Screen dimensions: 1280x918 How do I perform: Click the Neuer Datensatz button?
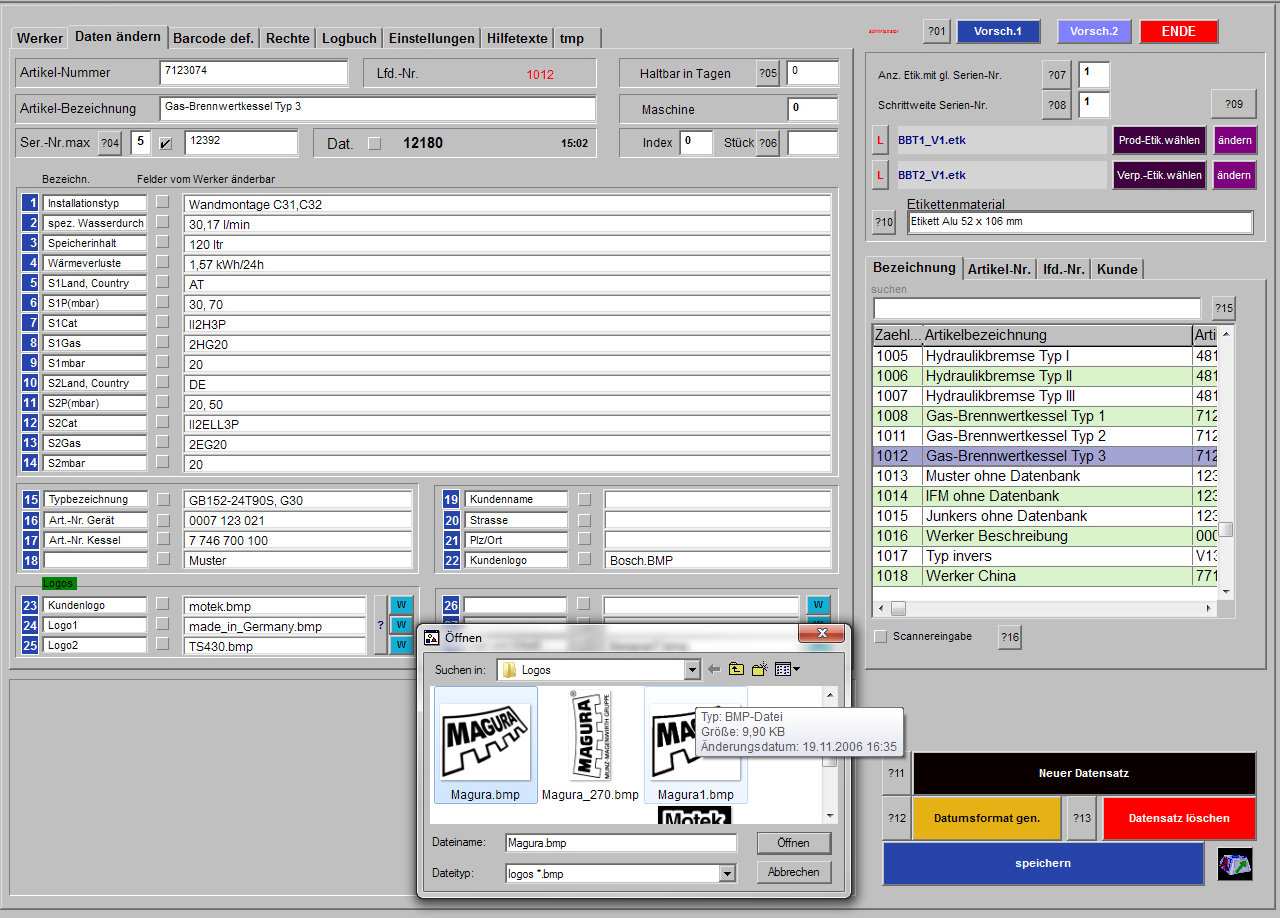1084,774
